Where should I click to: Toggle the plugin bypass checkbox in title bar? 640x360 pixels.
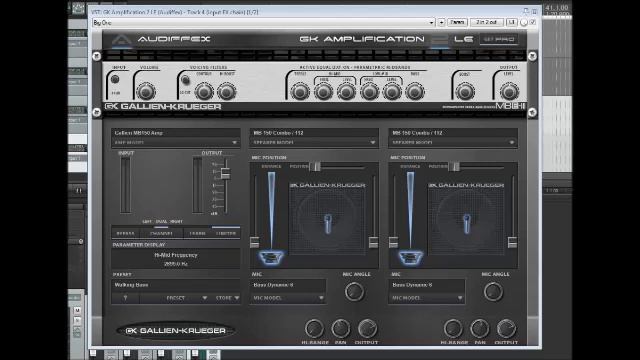(x=533, y=22)
